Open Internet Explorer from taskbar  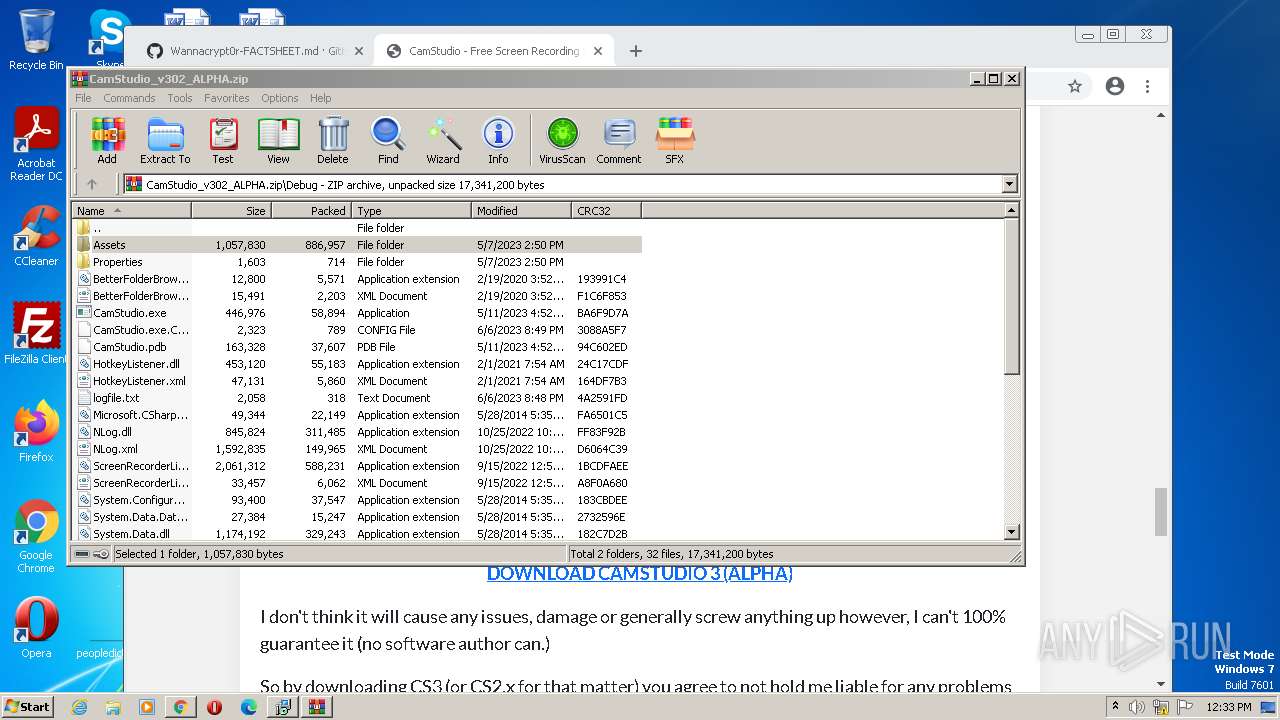[79, 706]
